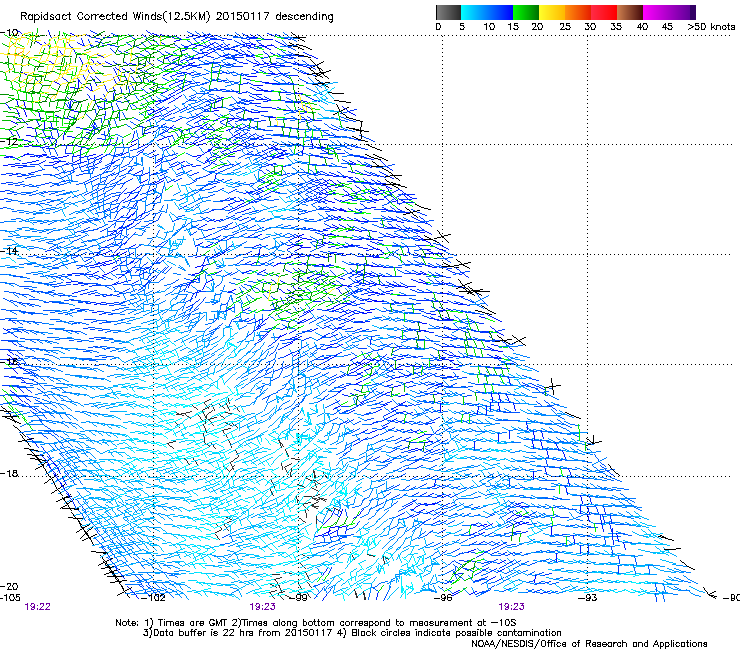The height and width of the screenshot is (650, 740).
Task: Click the '19:23' time label beside -93
Action: pos(511,607)
